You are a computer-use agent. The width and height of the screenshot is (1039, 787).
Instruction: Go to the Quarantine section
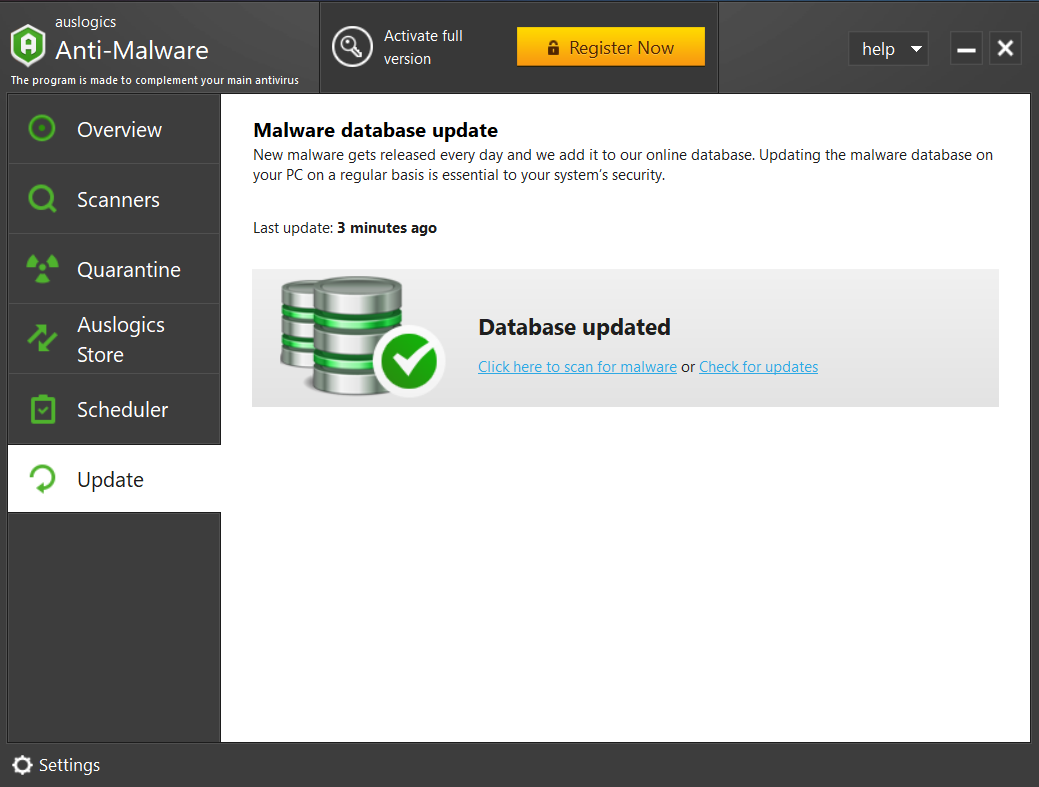coord(114,270)
